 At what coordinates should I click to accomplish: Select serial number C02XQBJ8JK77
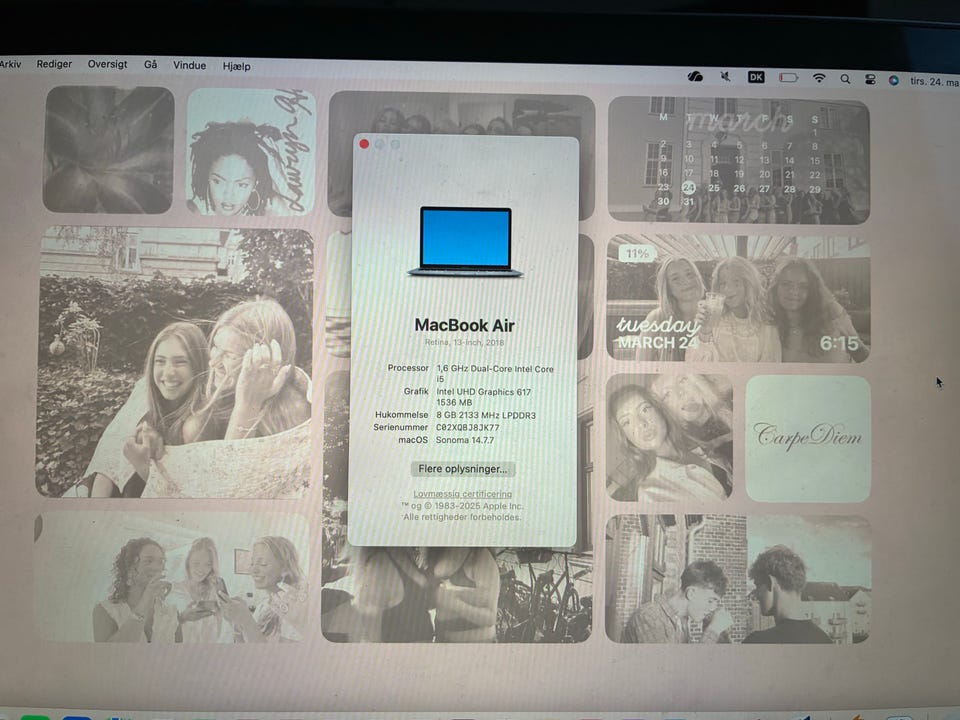467,427
